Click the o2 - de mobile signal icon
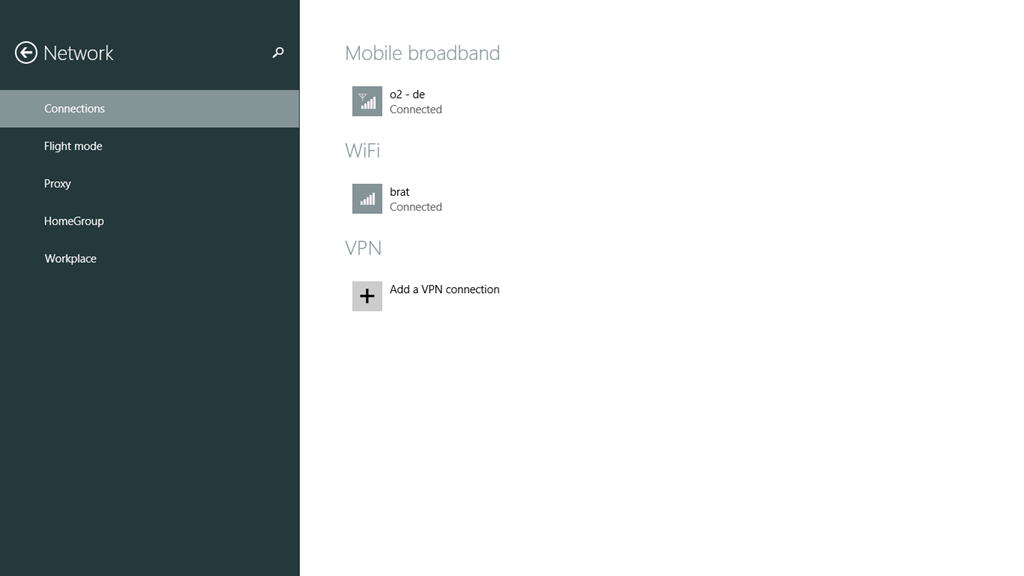 pos(367,101)
